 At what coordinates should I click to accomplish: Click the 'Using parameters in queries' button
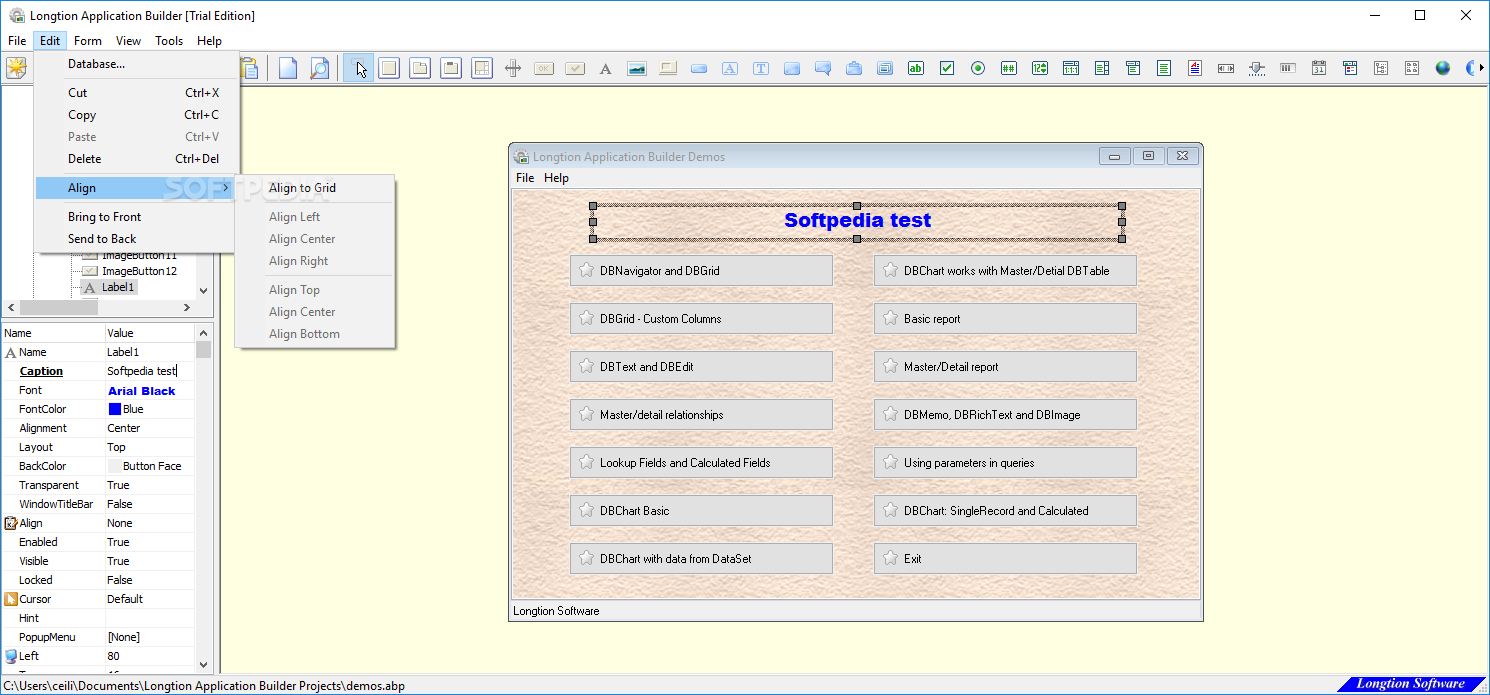click(1005, 463)
